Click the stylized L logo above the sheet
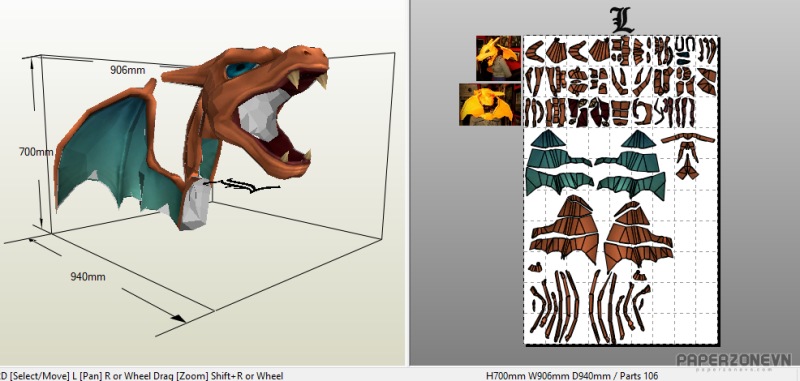 (622, 20)
